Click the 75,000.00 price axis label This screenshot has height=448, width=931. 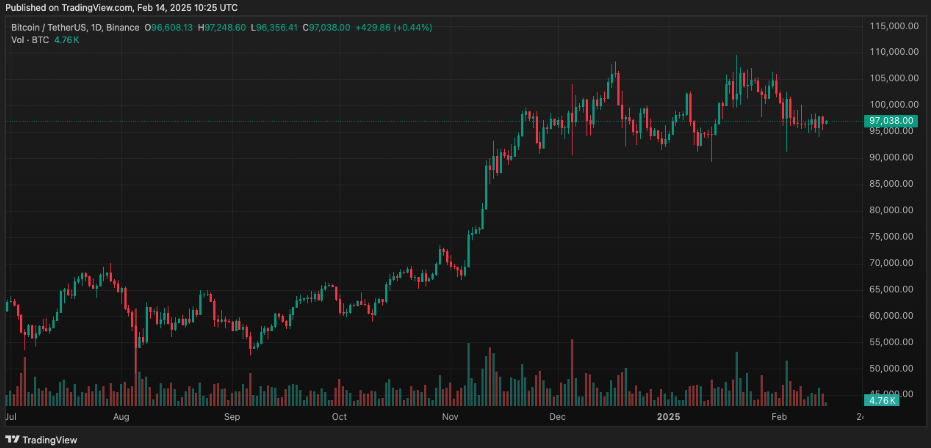click(893, 237)
